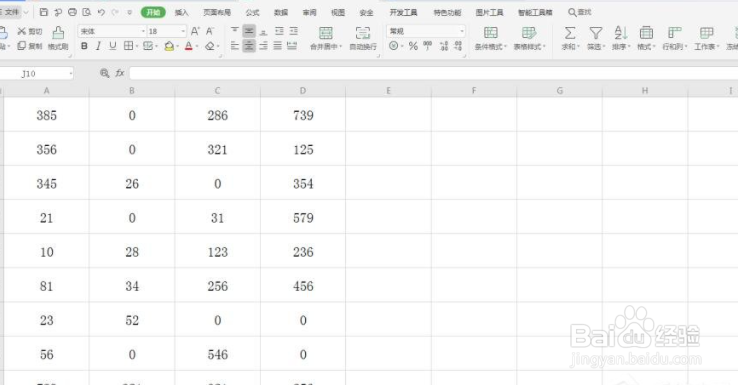This screenshot has height=385, width=744.
Task: Switch to the Page Layout (页面布局) tab
Action: (217, 13)
